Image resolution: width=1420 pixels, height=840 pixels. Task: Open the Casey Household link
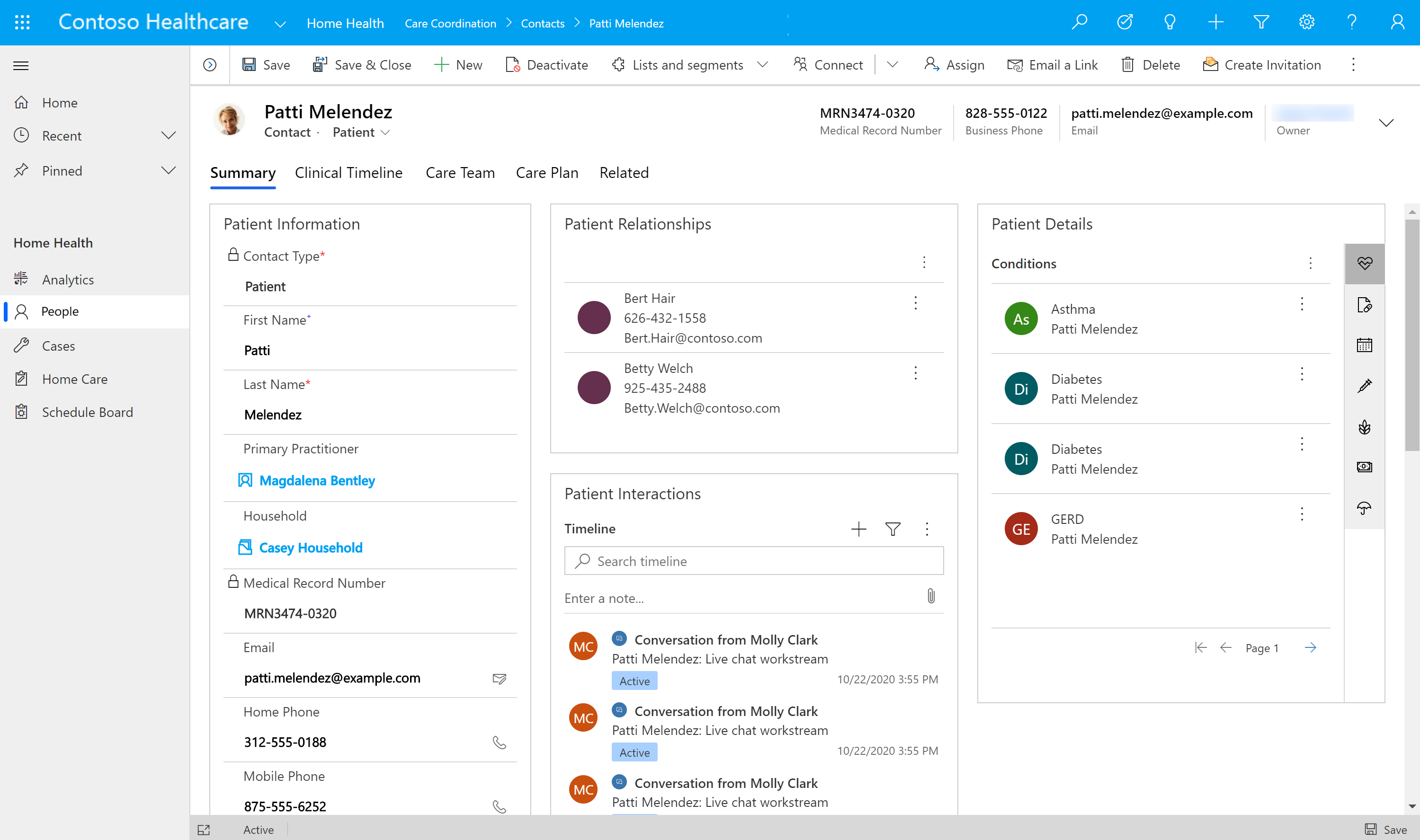311,548
